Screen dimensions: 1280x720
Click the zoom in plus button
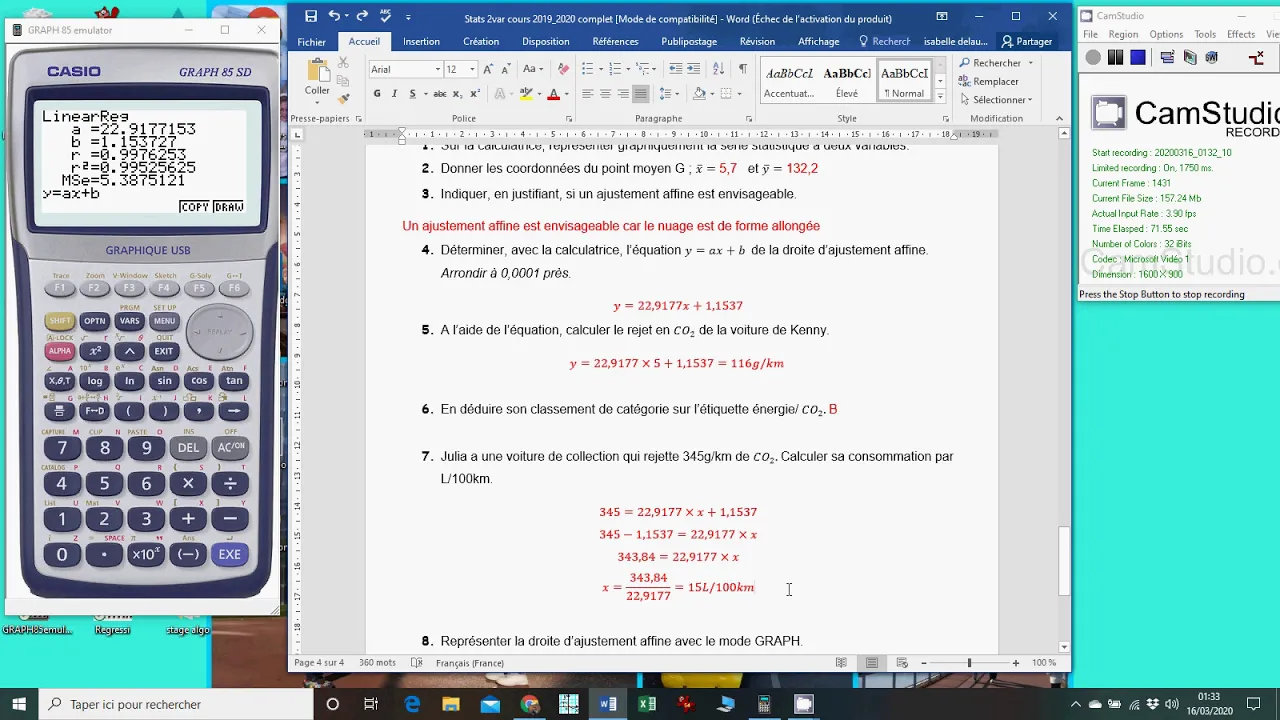point(1015,663)
